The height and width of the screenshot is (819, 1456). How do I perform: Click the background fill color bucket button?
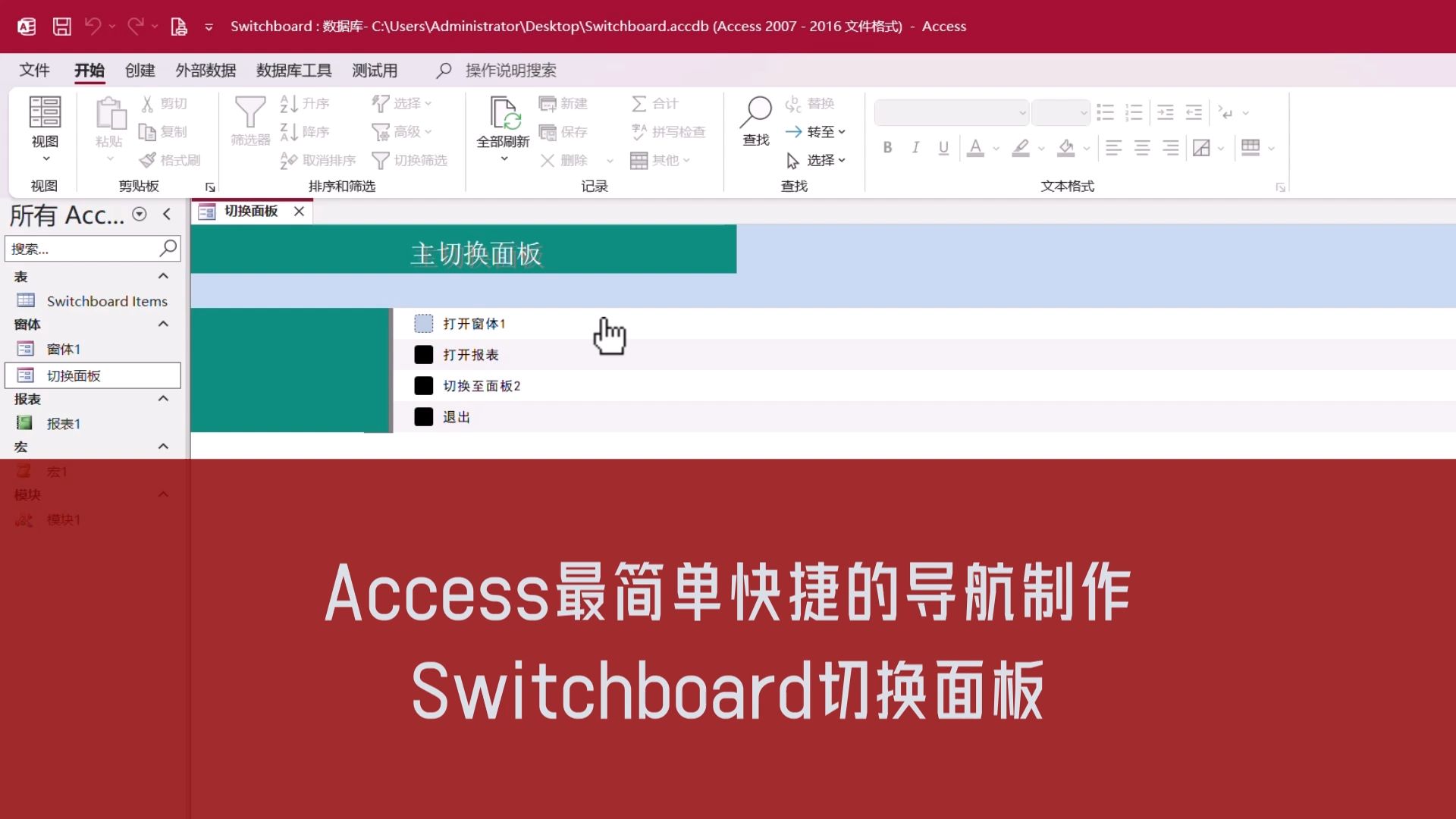click(x=1066, y=148)
